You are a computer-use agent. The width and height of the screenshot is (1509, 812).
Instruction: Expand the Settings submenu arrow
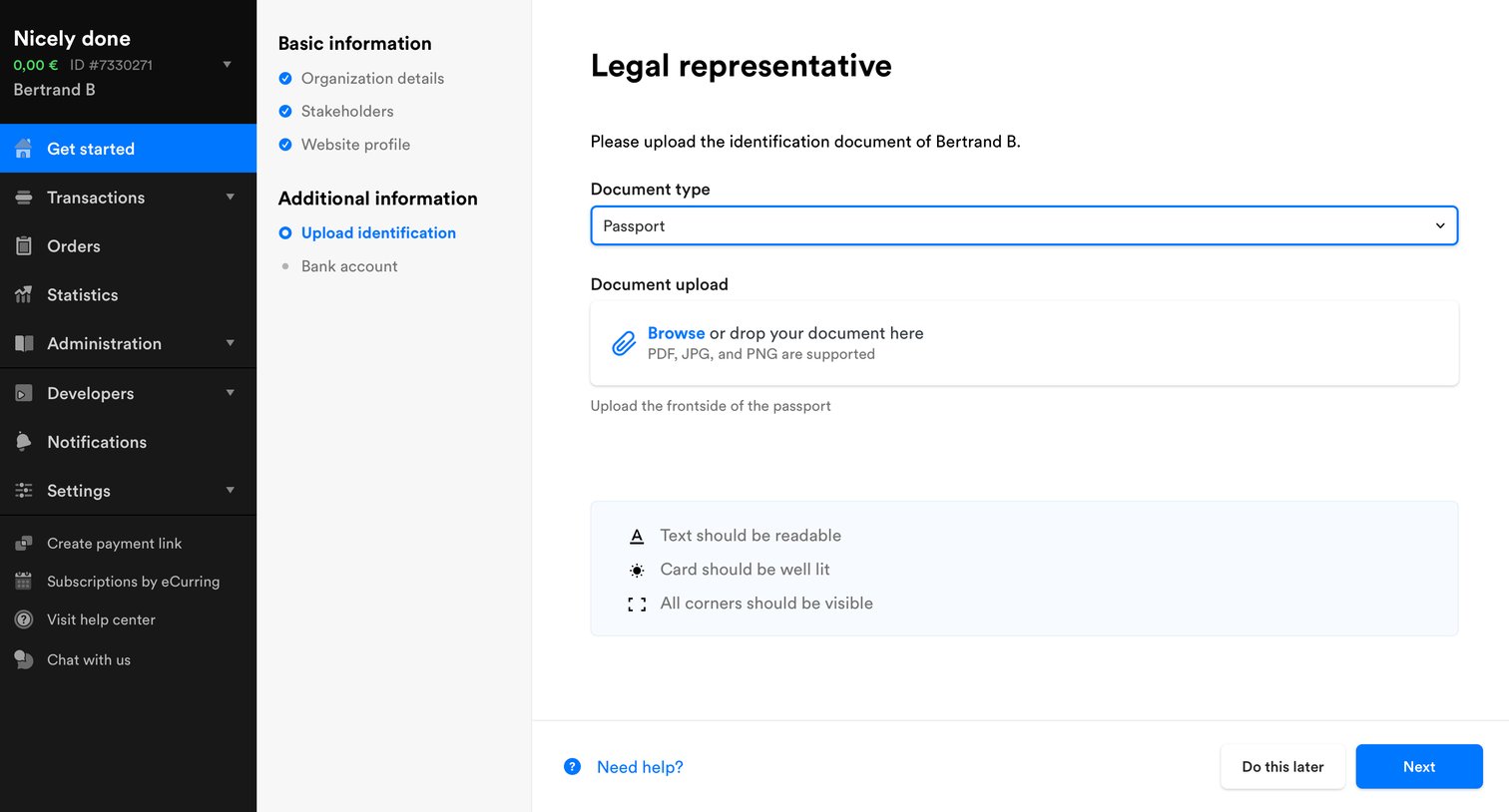231,491
